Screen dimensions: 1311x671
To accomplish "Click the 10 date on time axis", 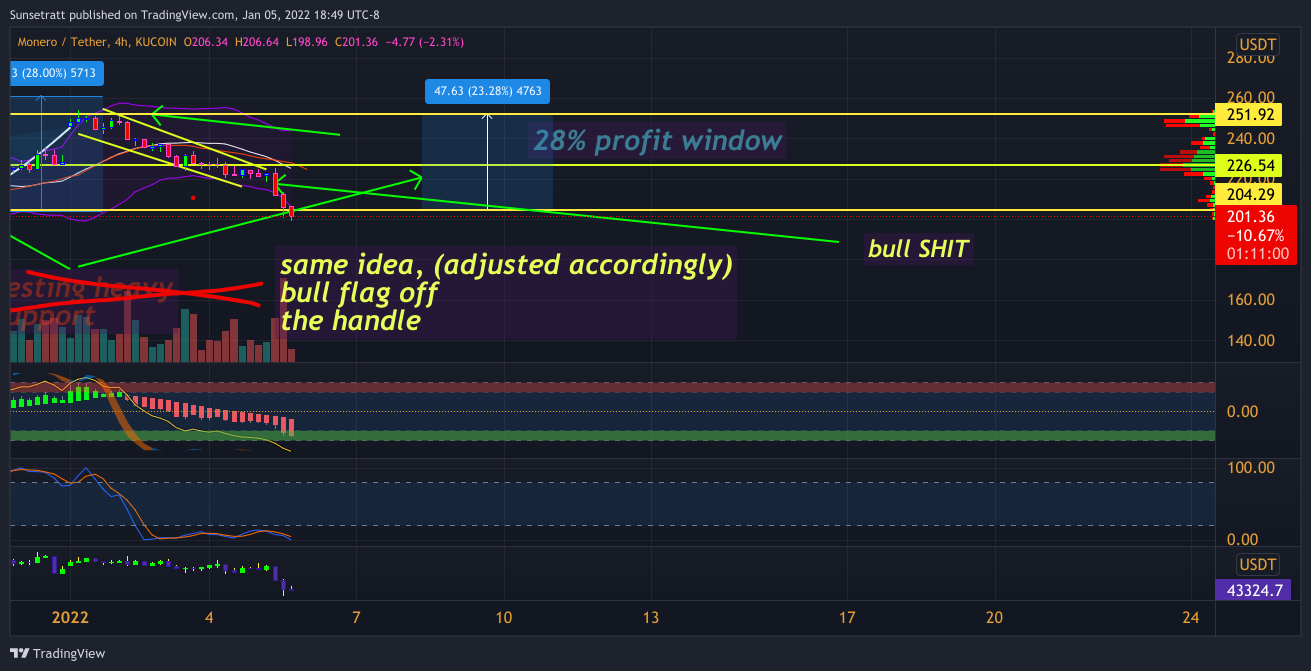I will (x=503, y=617).
